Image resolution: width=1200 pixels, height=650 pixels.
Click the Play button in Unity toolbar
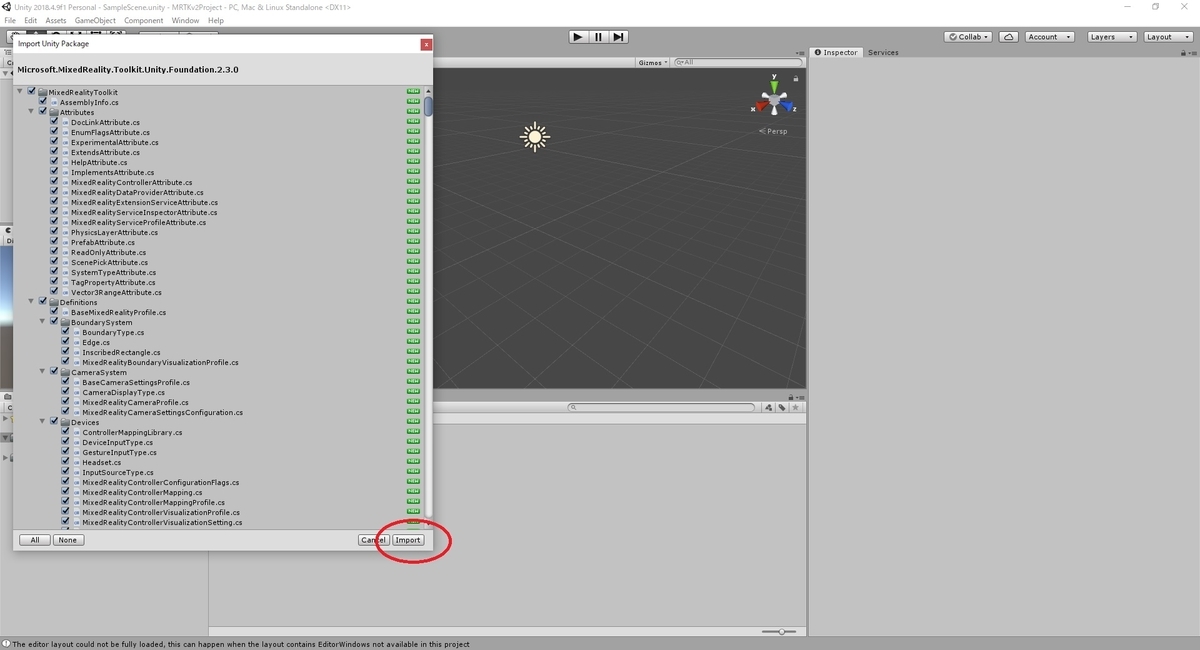coord(578,37)
